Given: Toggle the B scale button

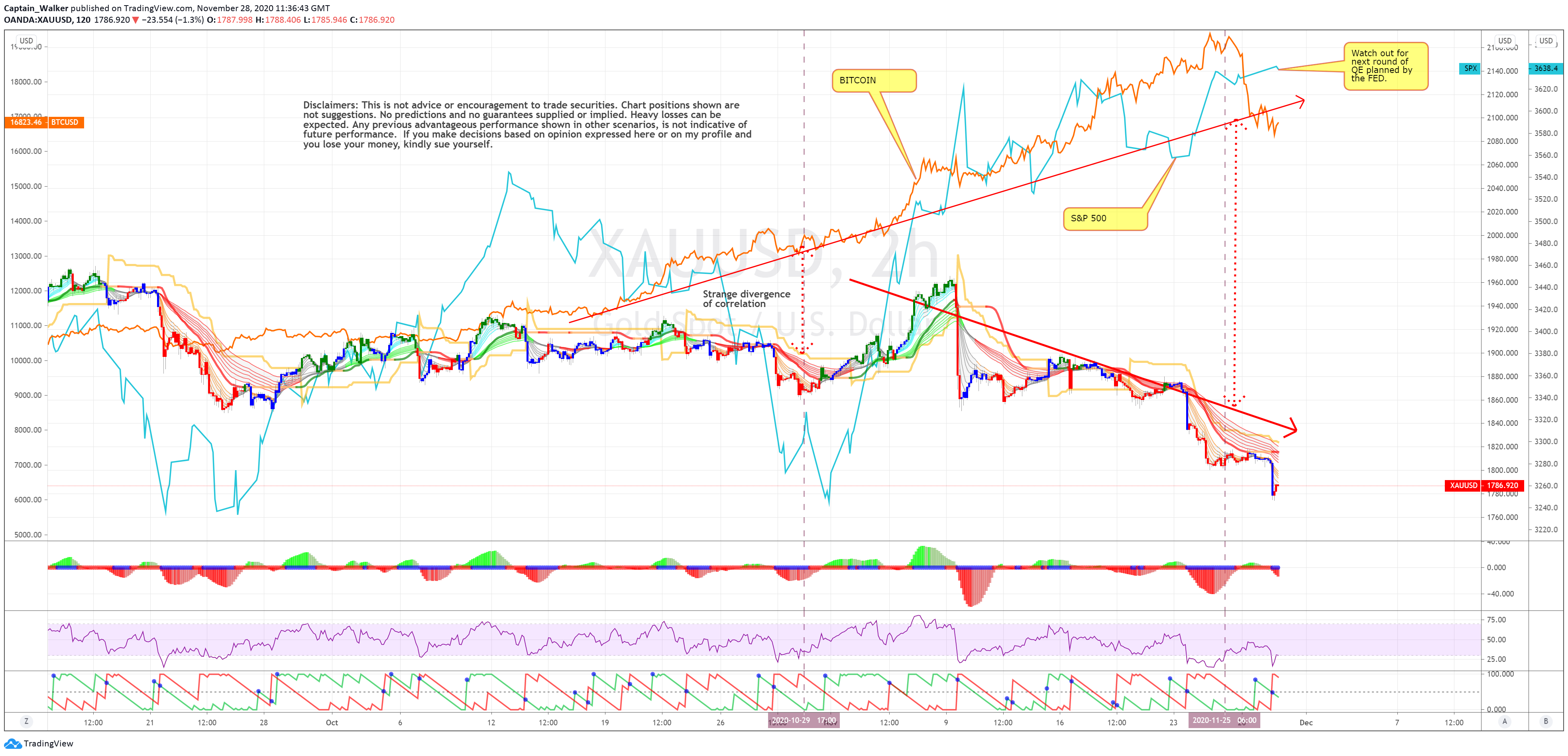Looking at the screenshot, I should [x=1545, y=721].
